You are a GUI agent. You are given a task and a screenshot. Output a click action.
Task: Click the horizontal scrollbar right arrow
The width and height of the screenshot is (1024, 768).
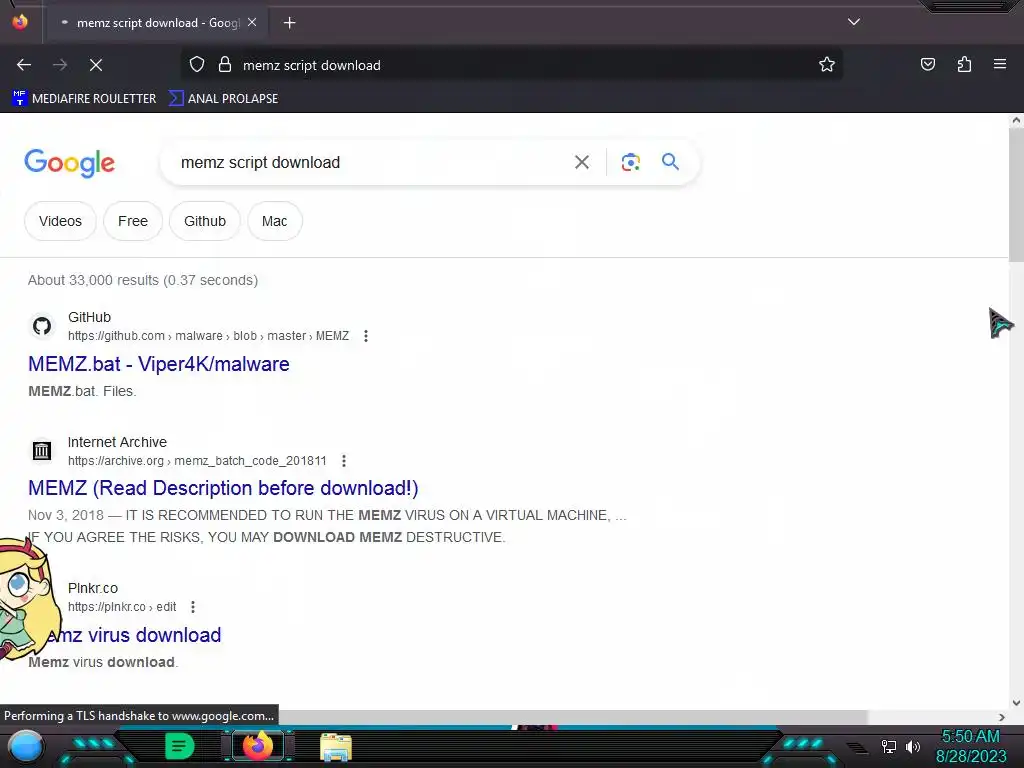pos(1002,717)
